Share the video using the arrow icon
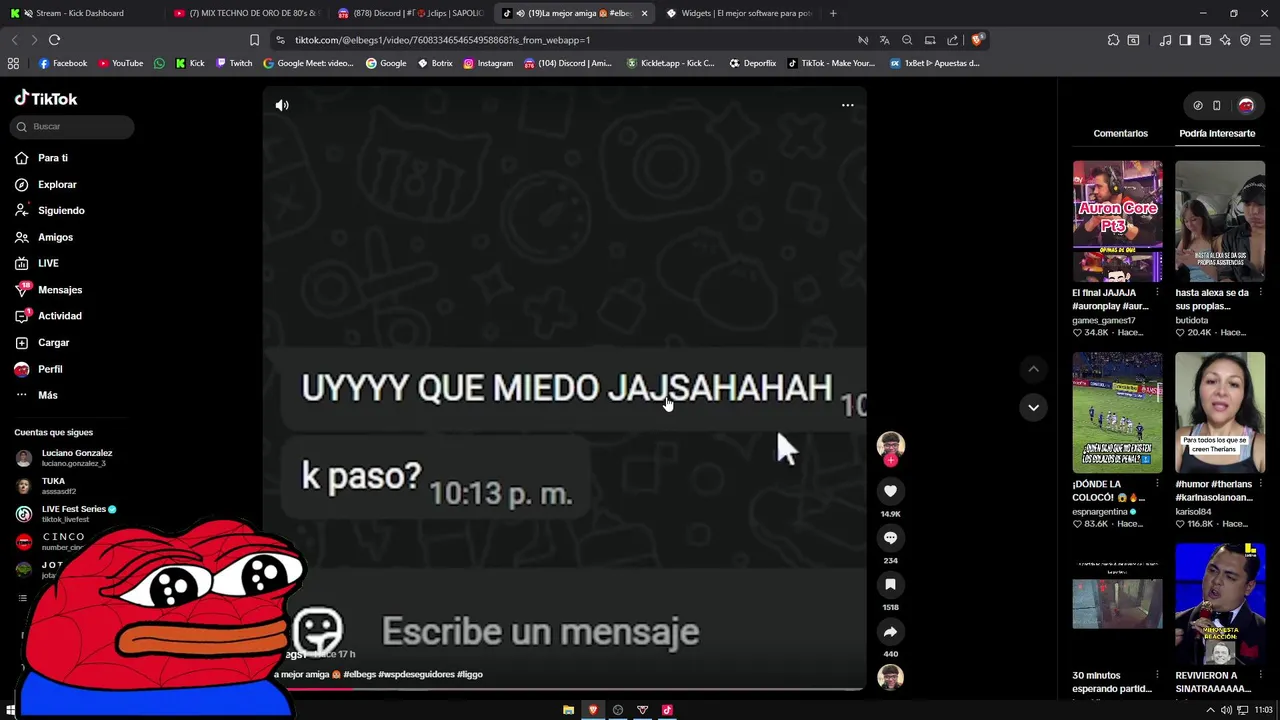The height and width of the screenshot is (720, 1280). point(890,632)
